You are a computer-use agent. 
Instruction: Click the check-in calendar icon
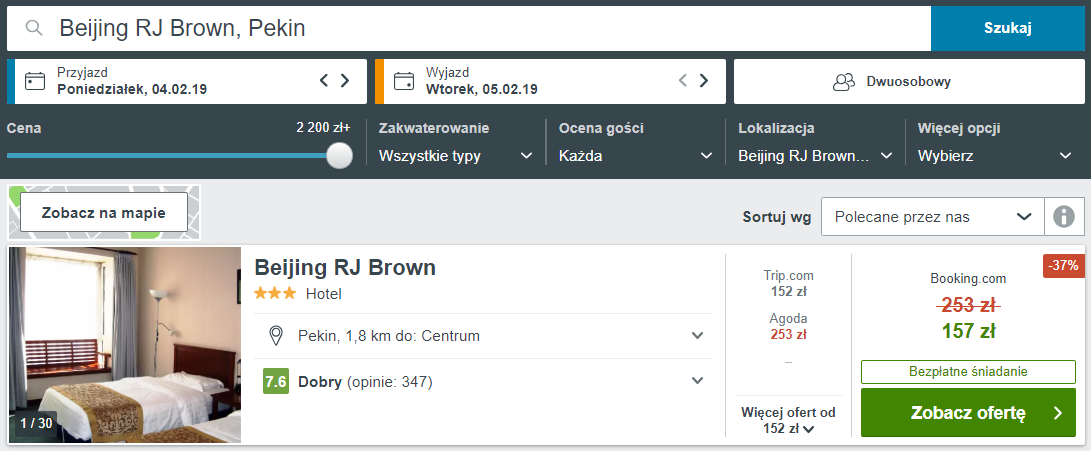click(35, 81)
